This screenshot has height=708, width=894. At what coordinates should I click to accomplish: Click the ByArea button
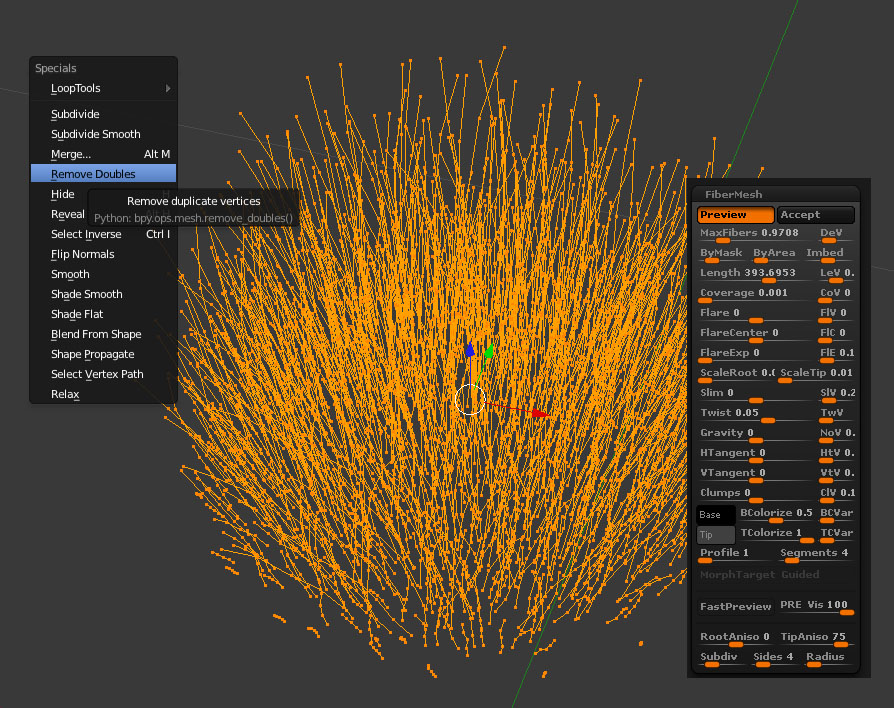click(x=774, y=254)
